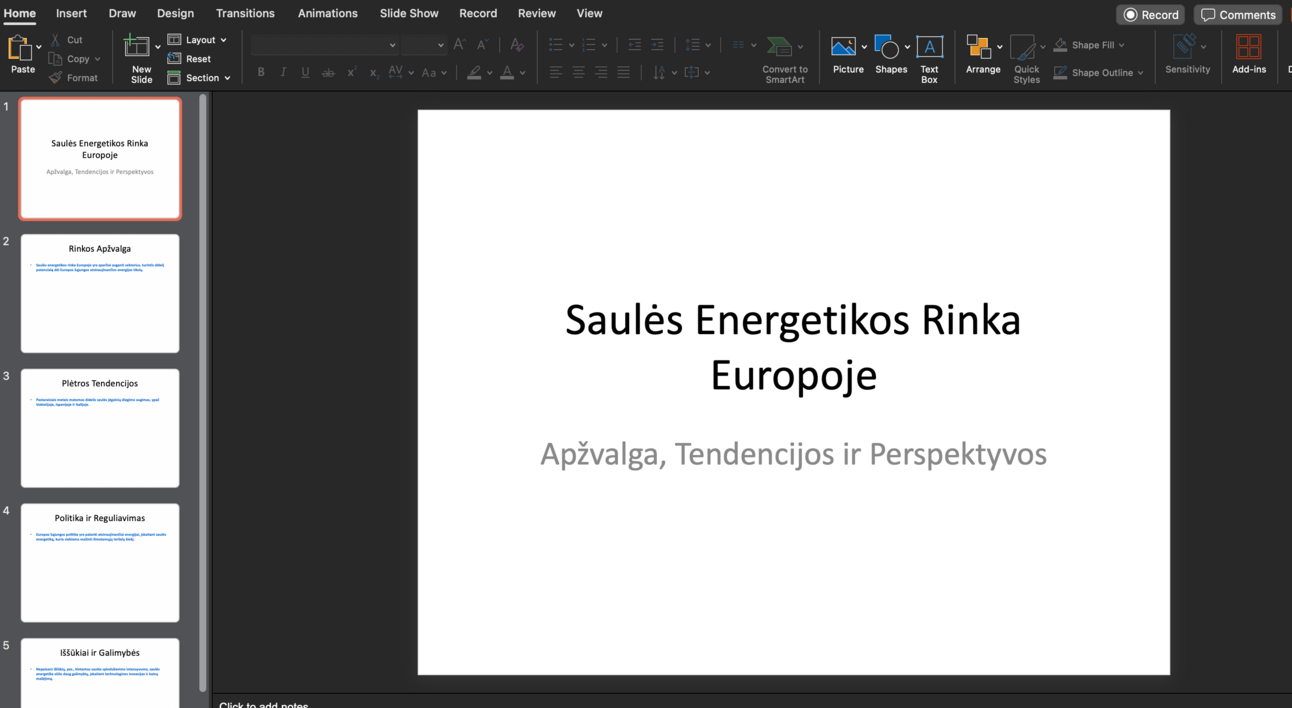Click the Reset slide icon
Viewport: 1292px width, 708px height.
coord(190,59)
